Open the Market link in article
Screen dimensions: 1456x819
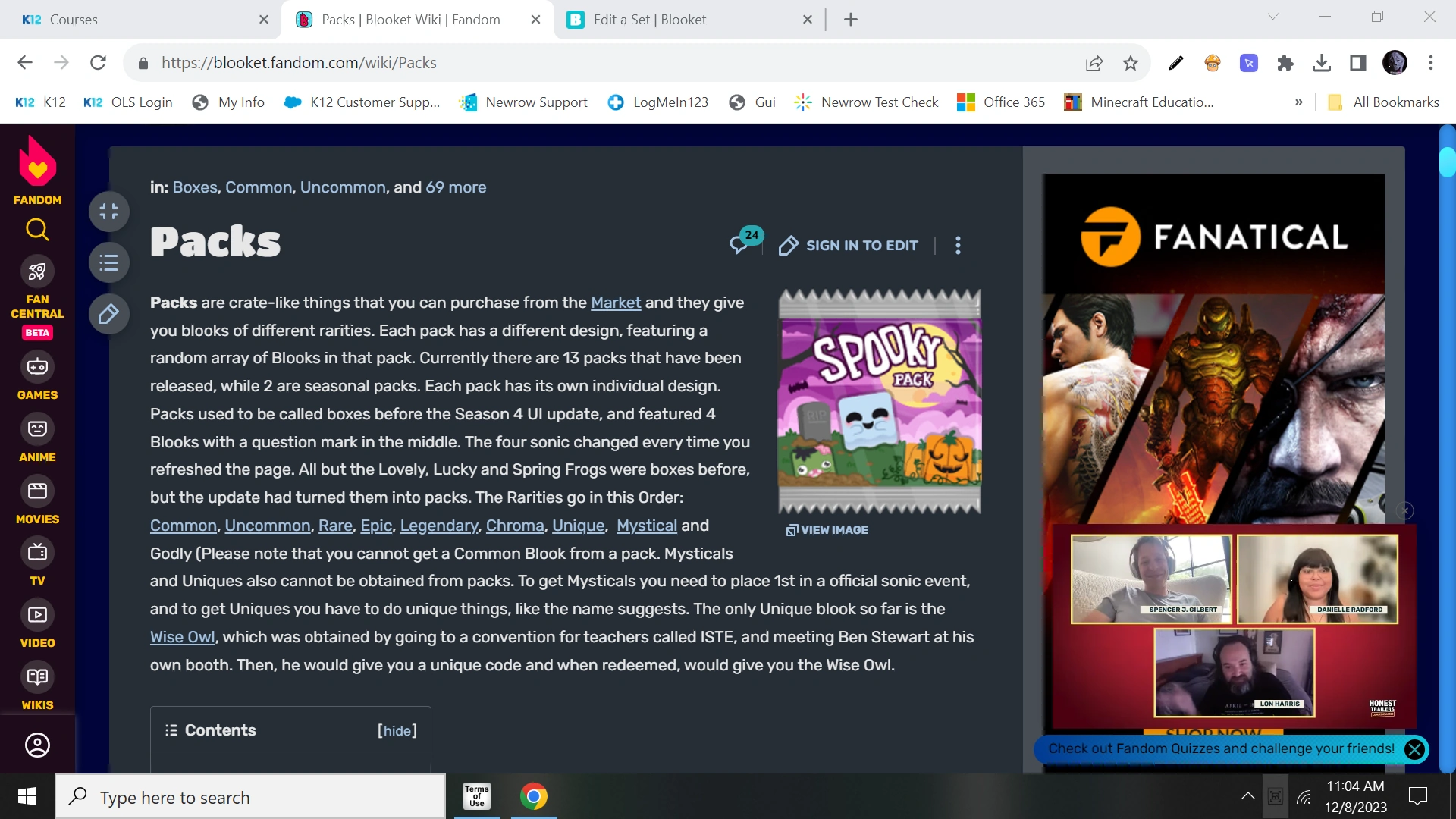point(615,303)
